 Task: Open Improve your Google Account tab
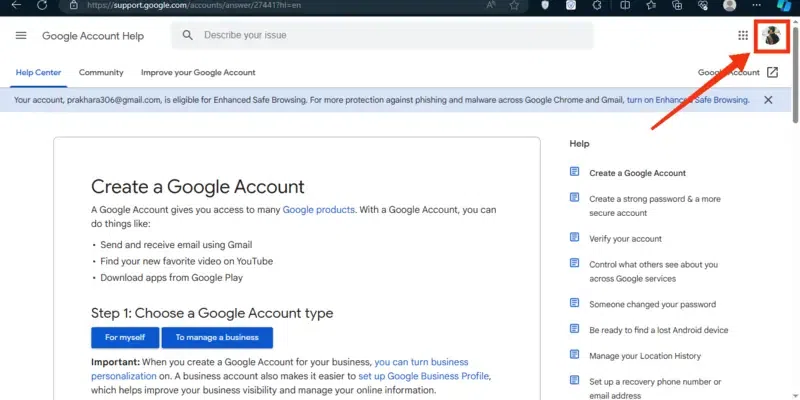[198, 72]
